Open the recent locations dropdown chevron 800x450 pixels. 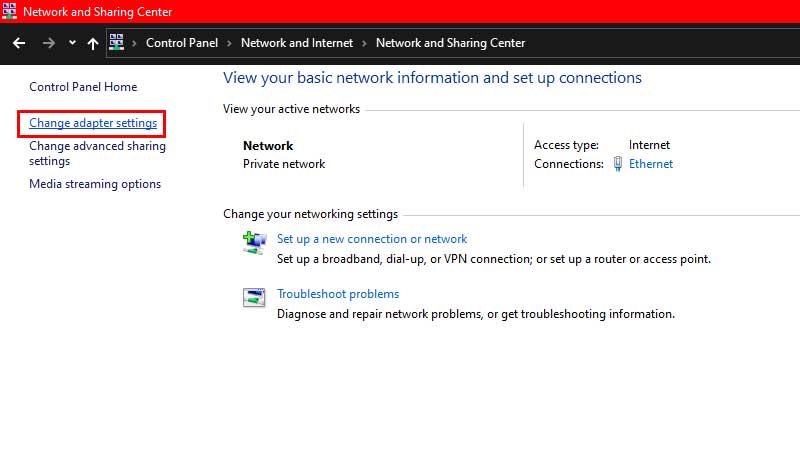72,43
